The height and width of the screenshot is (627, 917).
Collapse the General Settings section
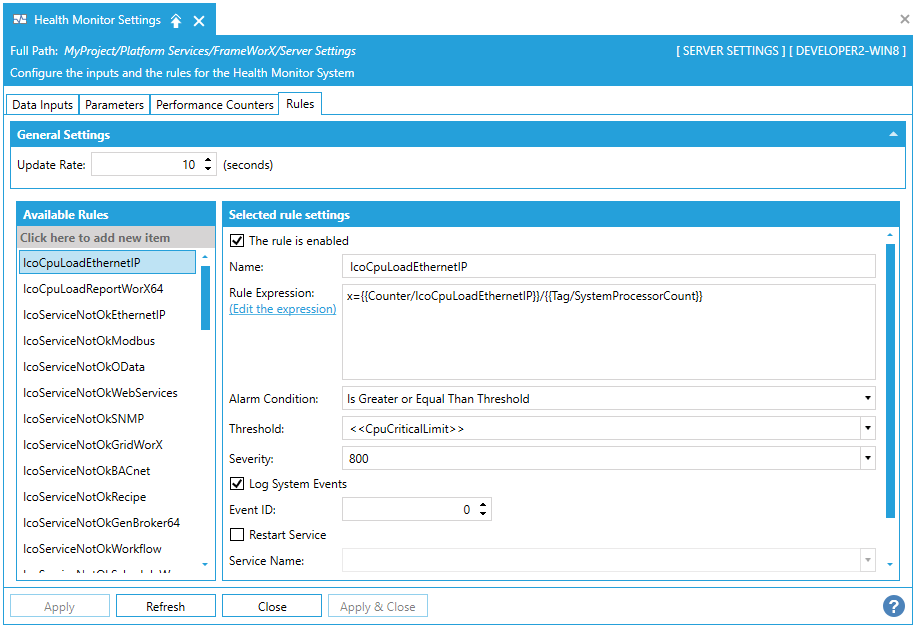click(x=892, y=134)
